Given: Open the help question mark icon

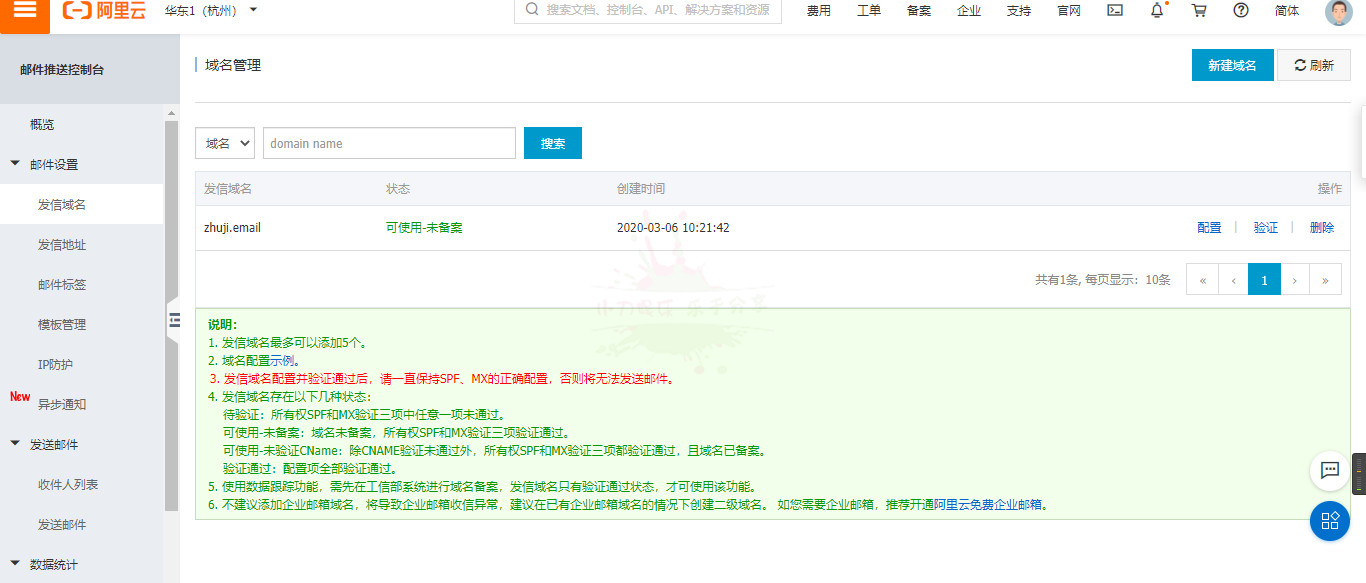Looking at the screenshot, I should coord(1241,10).
